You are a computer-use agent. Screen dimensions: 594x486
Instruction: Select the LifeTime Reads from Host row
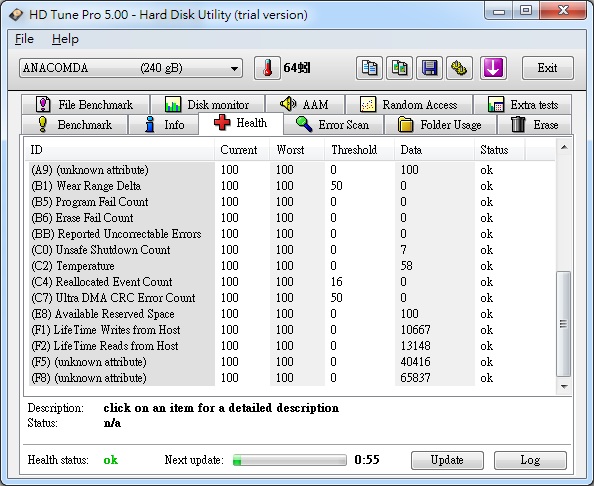pyautogui.click(x=292, y=346)
